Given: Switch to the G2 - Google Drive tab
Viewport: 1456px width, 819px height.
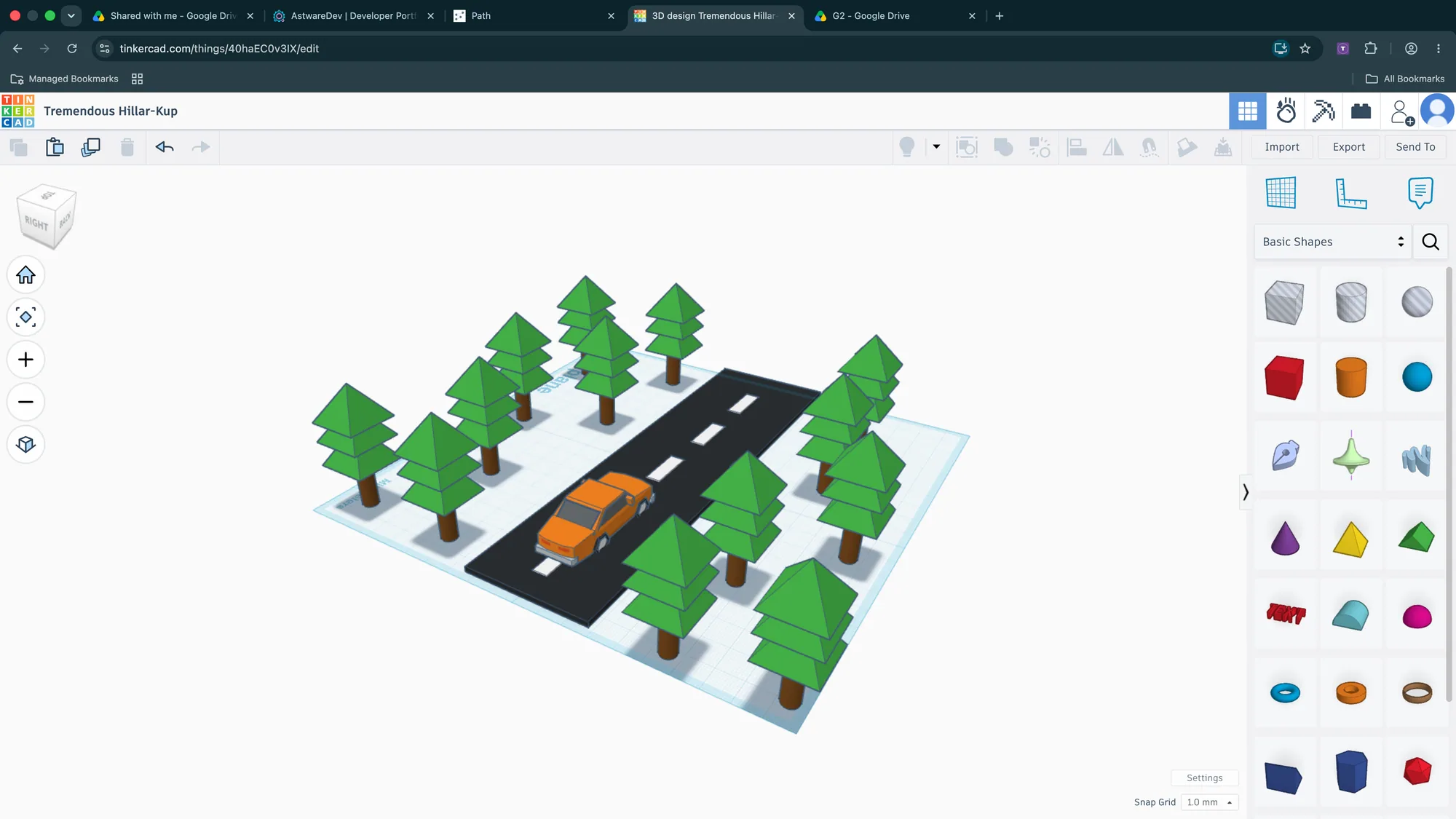Looking at the screenshot, I should [x=895, y=16].
